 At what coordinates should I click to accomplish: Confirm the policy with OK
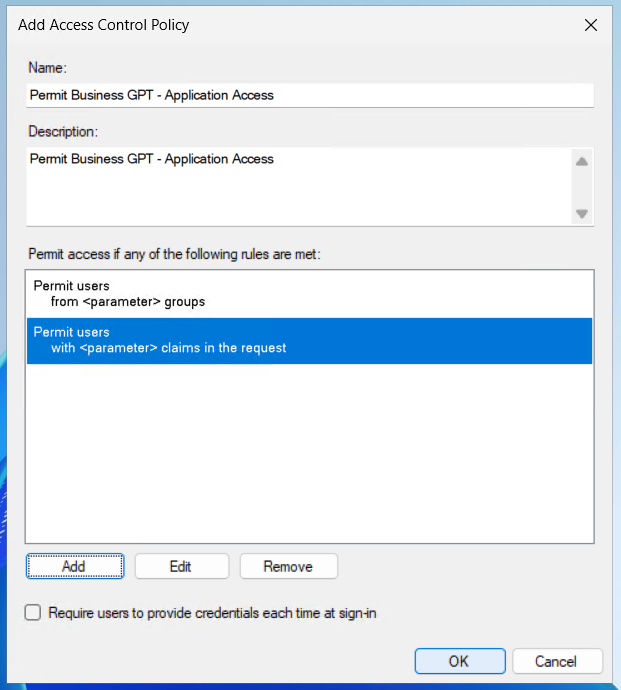460,661
